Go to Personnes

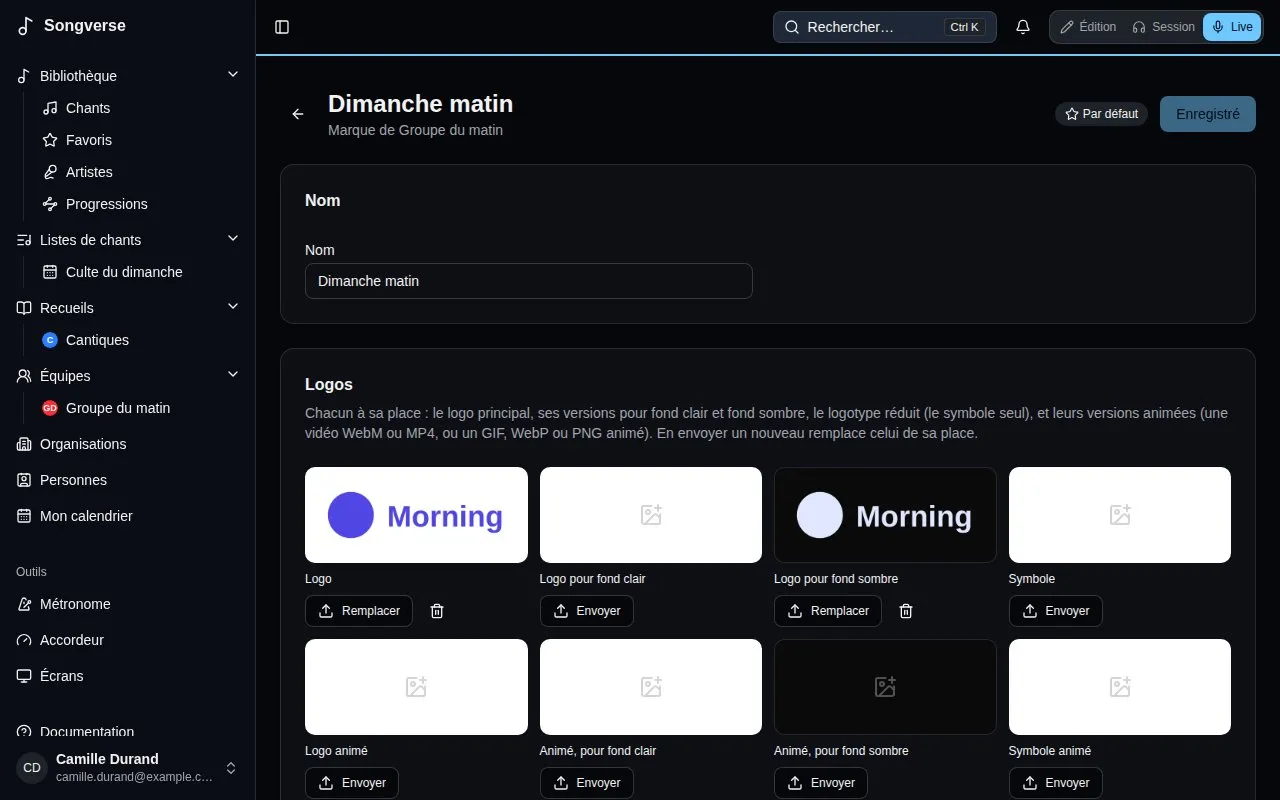coord(128,480)
